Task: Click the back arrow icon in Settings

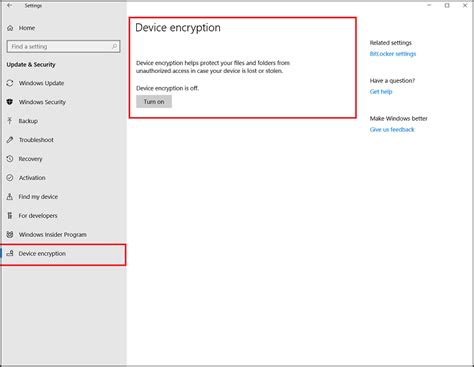Action: point(10,5)
